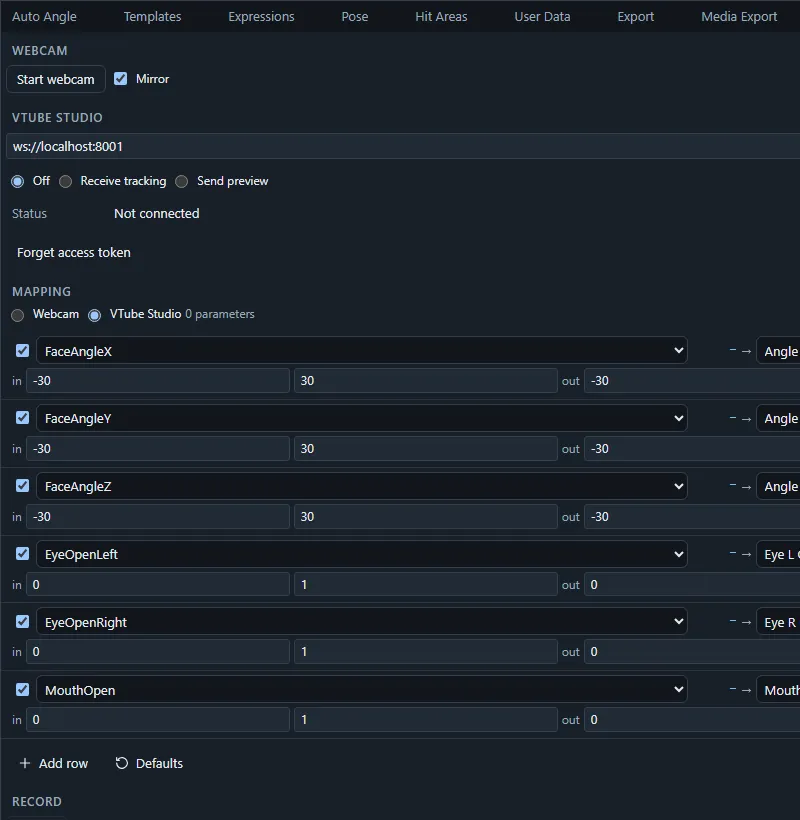Edit FaceAngleX in maximum field 30

tap(426, 381)
